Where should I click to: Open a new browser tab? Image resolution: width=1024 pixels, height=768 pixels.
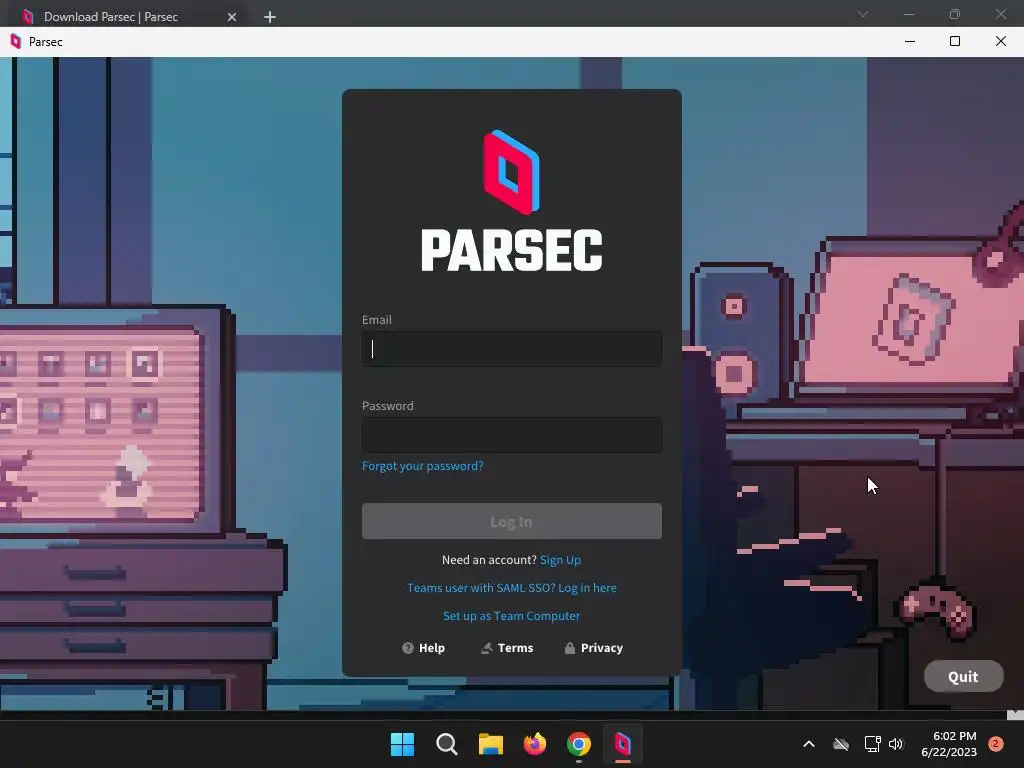pyautogui.click(x=270, y=17)
